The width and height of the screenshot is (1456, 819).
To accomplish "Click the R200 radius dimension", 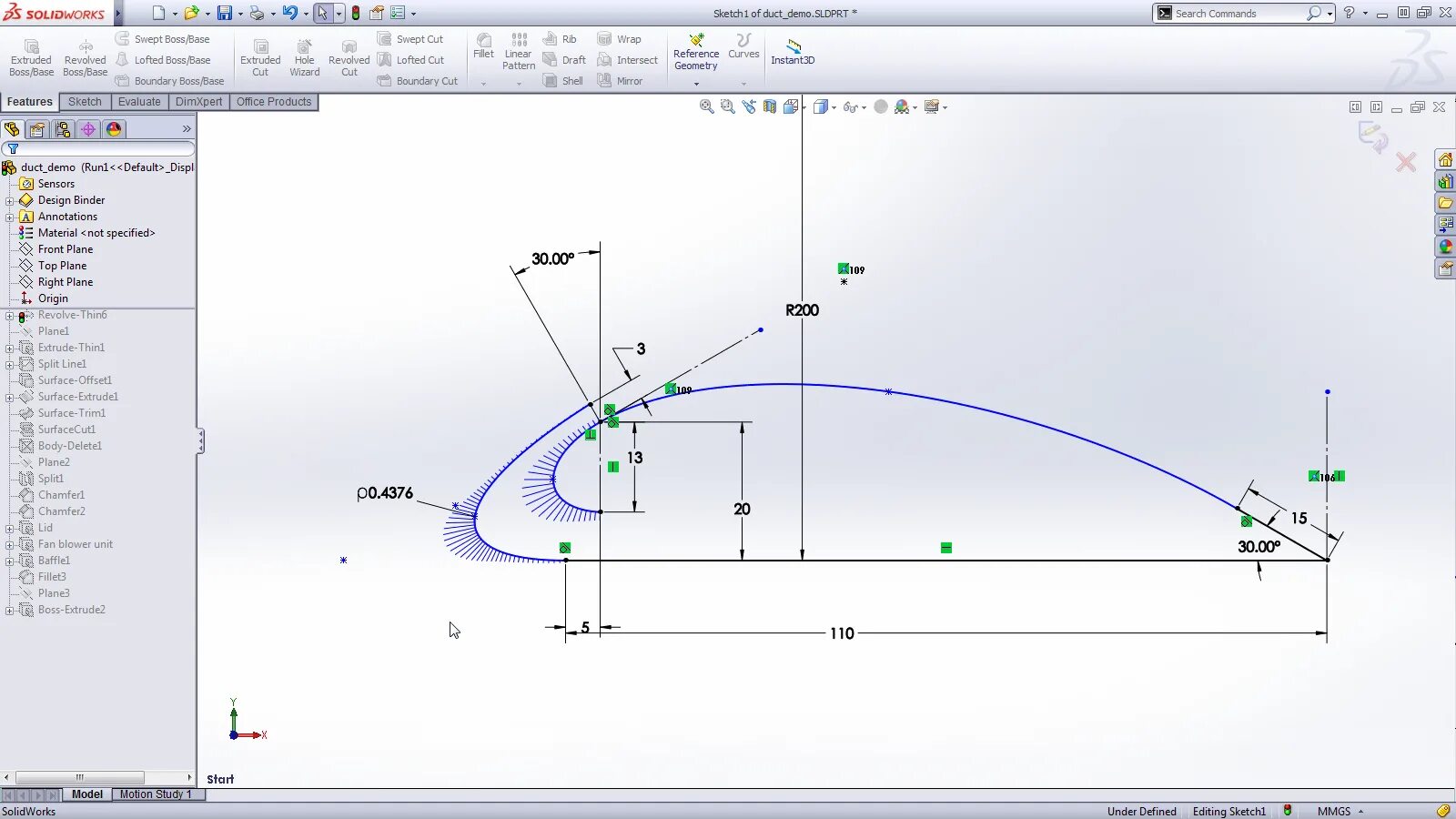I will 802,310.
